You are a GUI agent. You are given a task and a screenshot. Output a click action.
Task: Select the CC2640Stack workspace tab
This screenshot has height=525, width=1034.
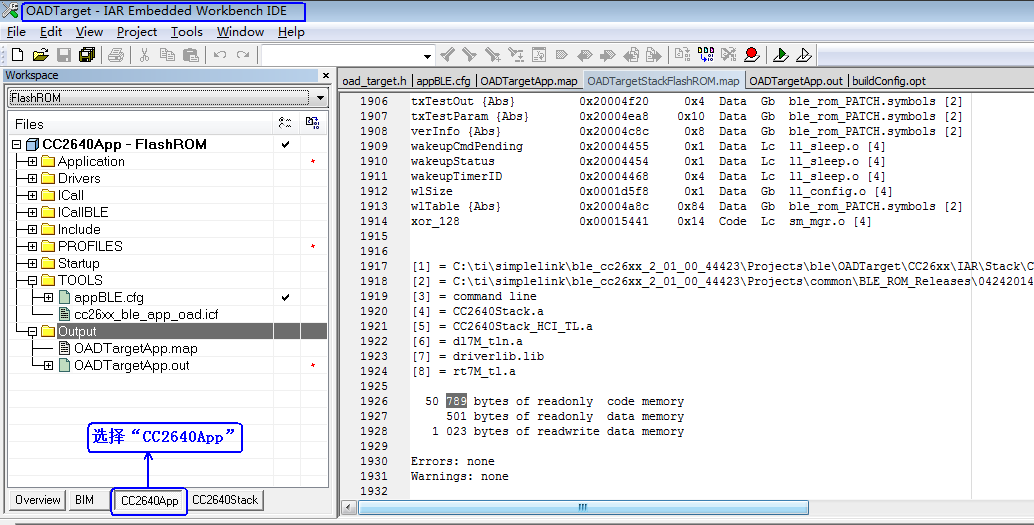(225, 500)
